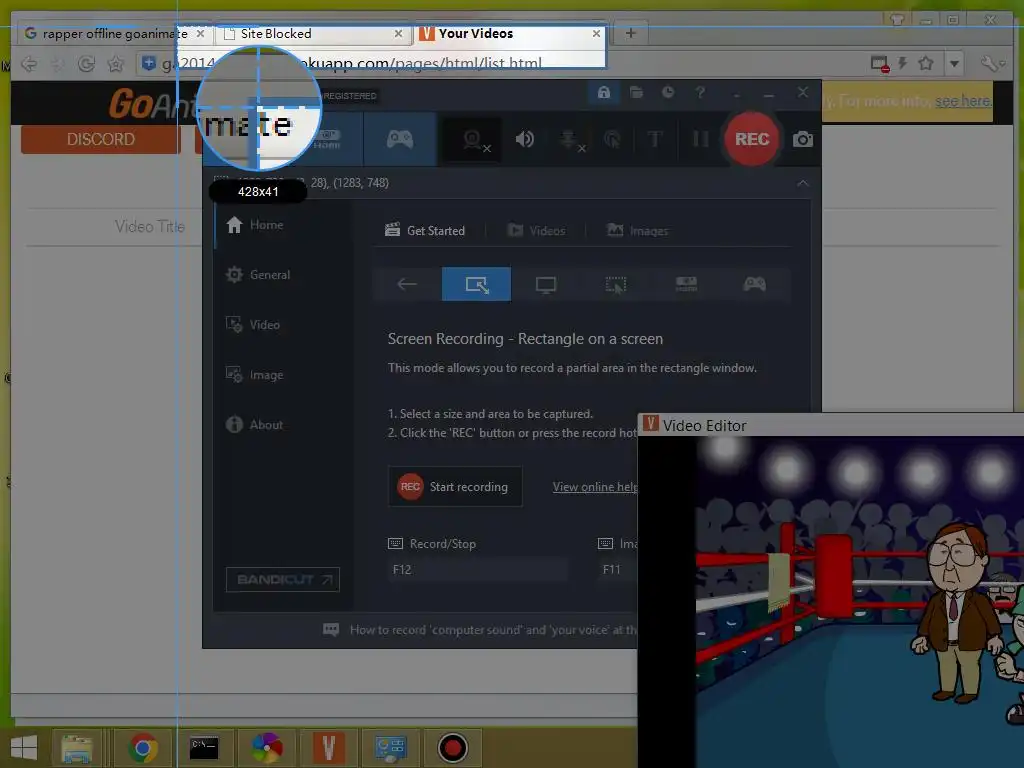Click the back arrow in mode selector
Screen dimensions: 1024x768
(x=407, y=284)
